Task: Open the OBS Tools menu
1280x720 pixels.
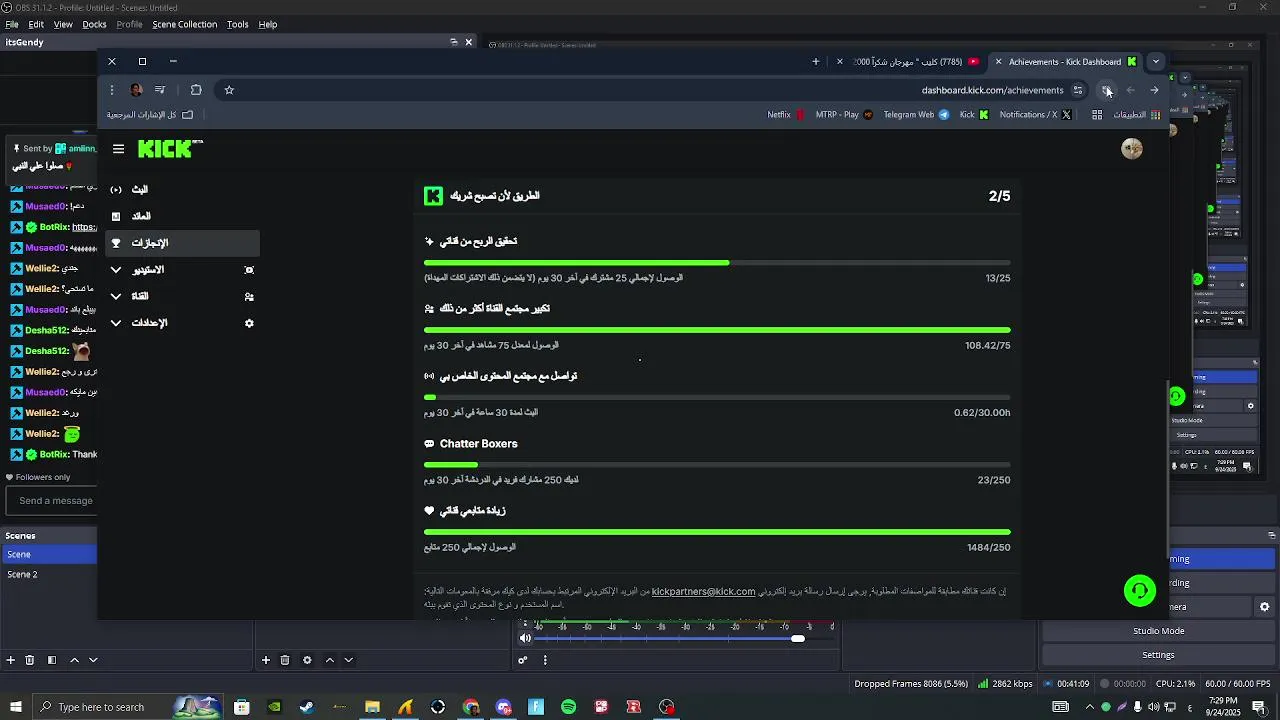Action: pos(237,24)
